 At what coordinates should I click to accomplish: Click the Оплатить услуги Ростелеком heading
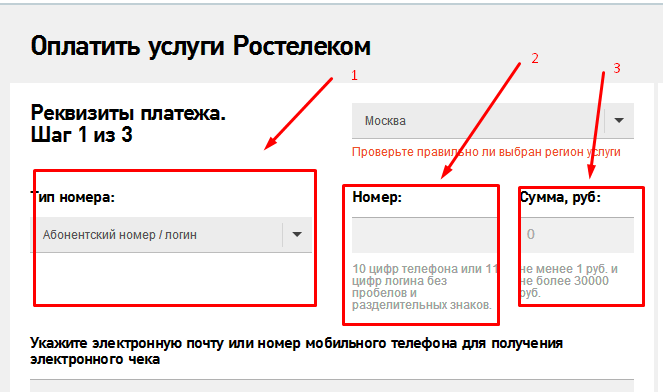click(x=200, y=46)
